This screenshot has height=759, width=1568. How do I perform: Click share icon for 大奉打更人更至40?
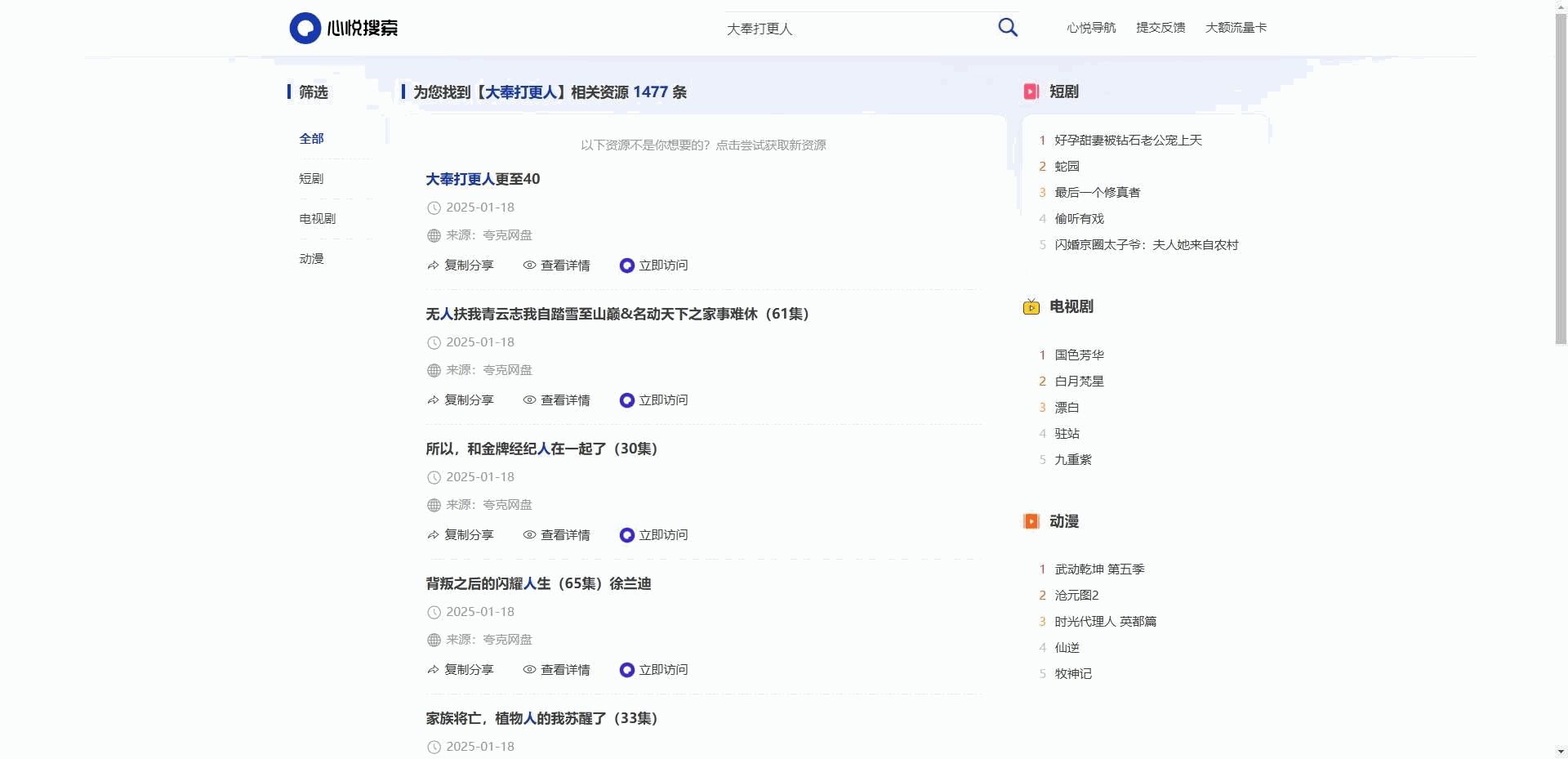point(433,266)
